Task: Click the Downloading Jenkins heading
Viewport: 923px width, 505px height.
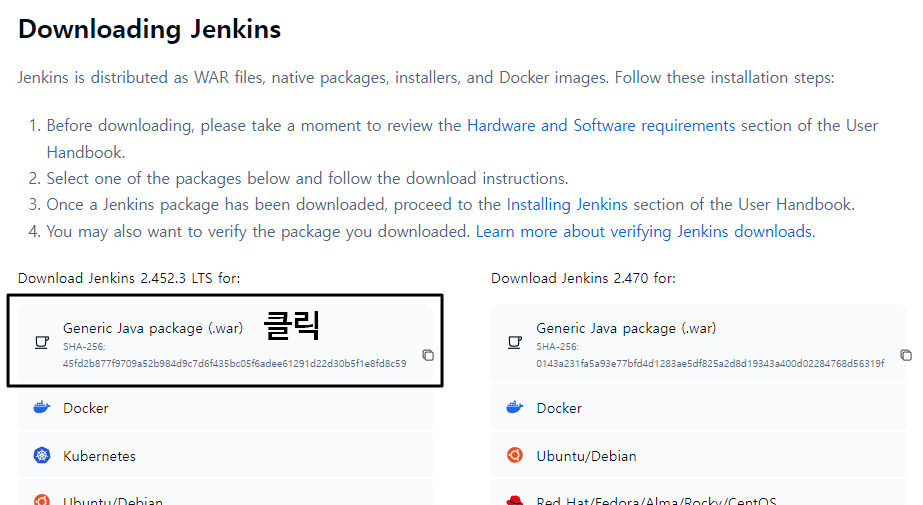Action: pos(150,29)
